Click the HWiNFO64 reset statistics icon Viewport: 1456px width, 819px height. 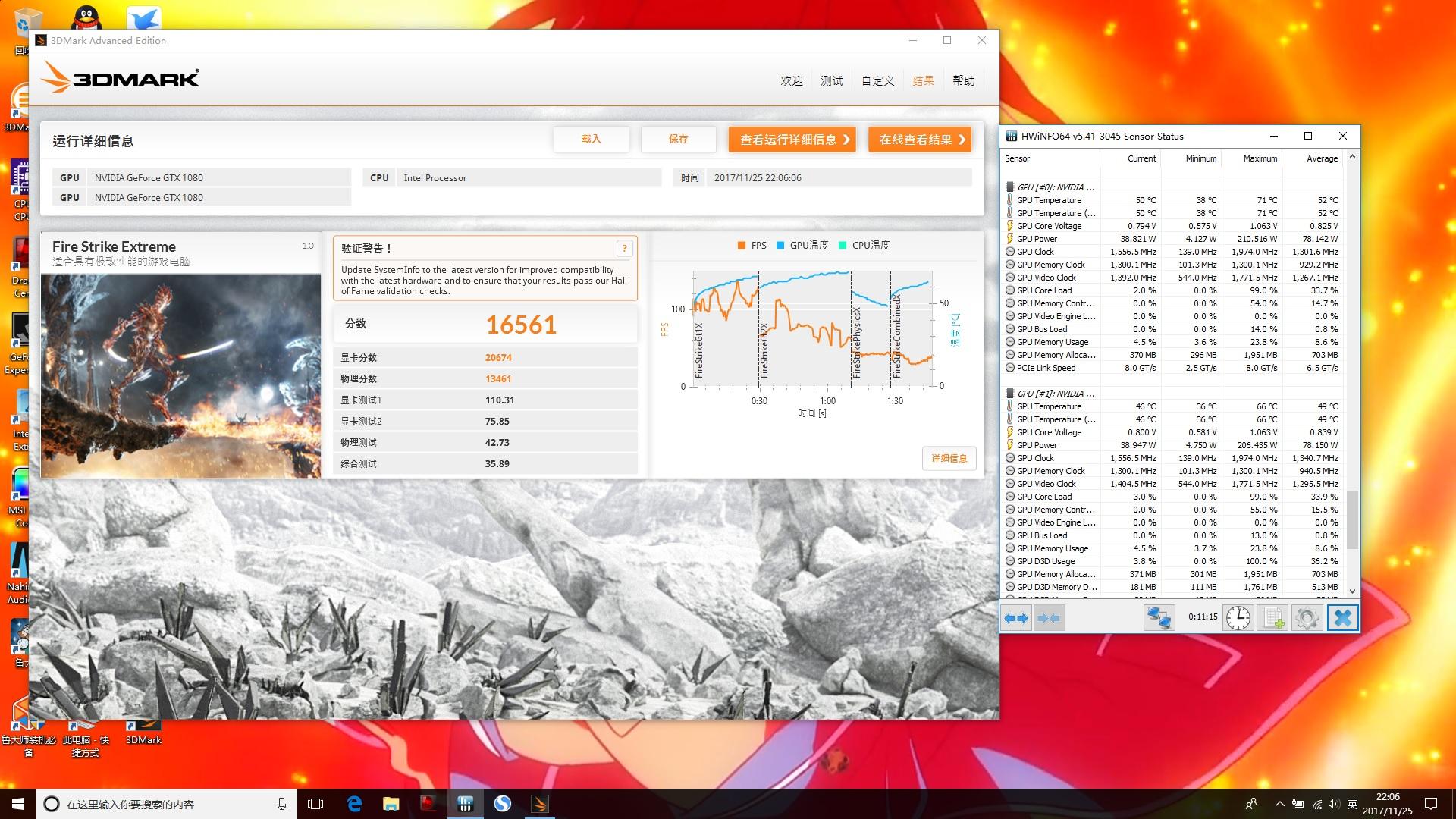(x=1237, y=617)
